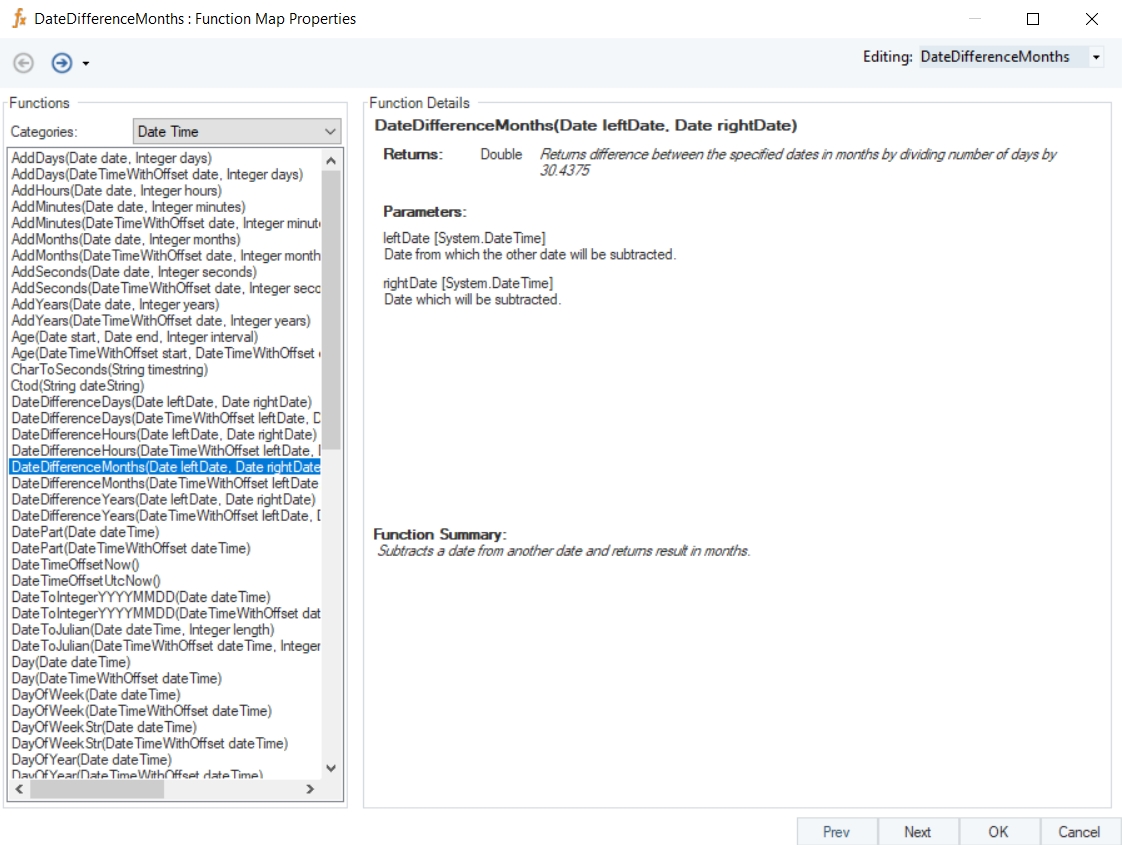Screen dimensions: 1122x845
Task: Pick DayOfWeek(Date dateTime) from functions list
Action: (95, 694)
